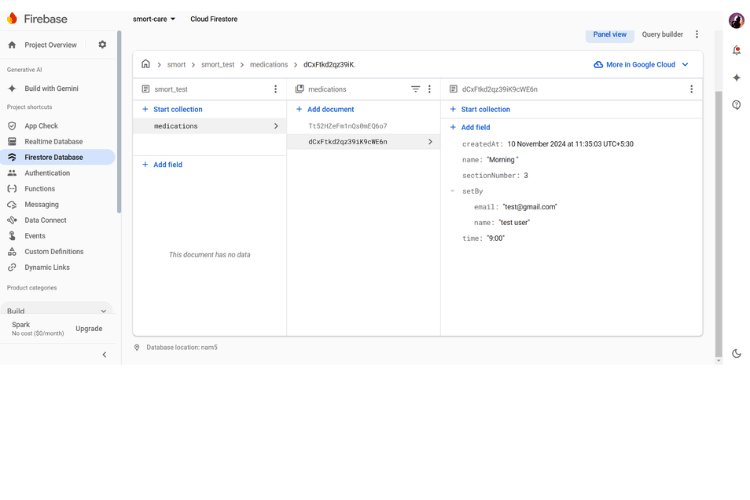Image resolution: width=750 pixels, height=500 pixels.
Task: Click the createdAt timestamp value
Action: pos(570,144)
